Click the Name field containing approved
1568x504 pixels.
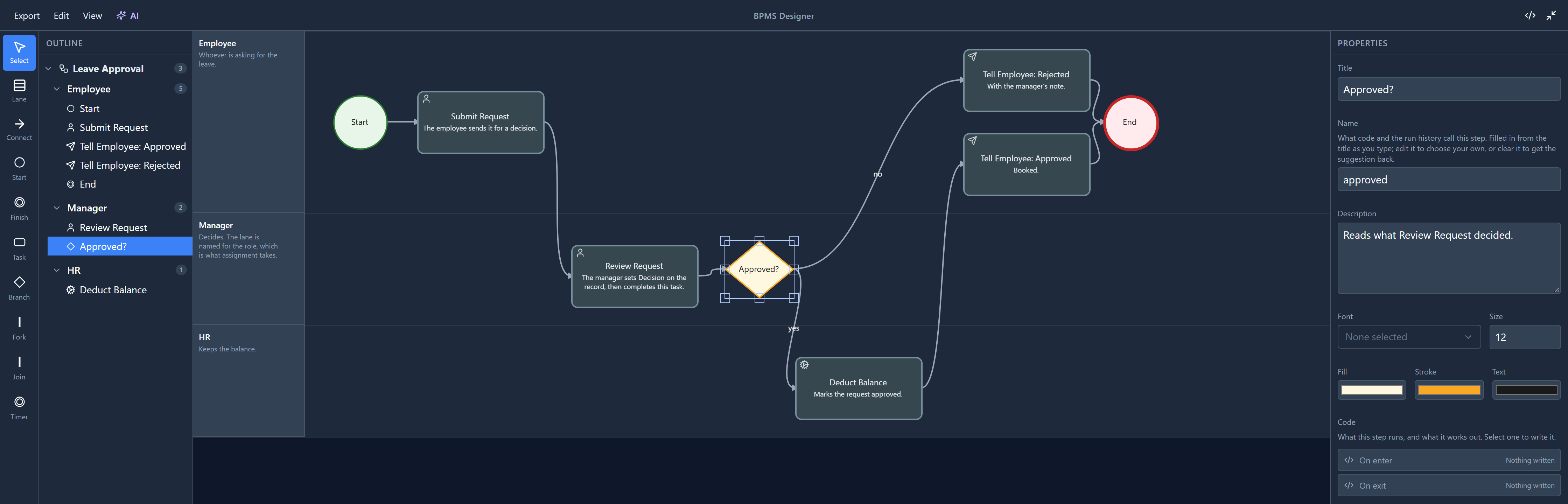click(1449, 180)
